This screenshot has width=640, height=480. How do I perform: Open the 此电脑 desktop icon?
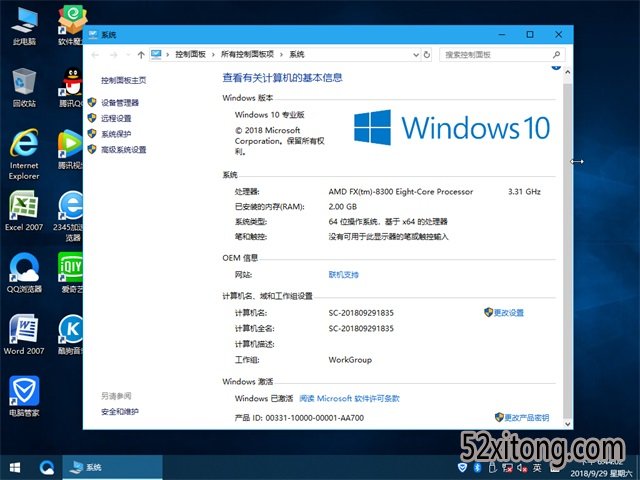(24, 25)
